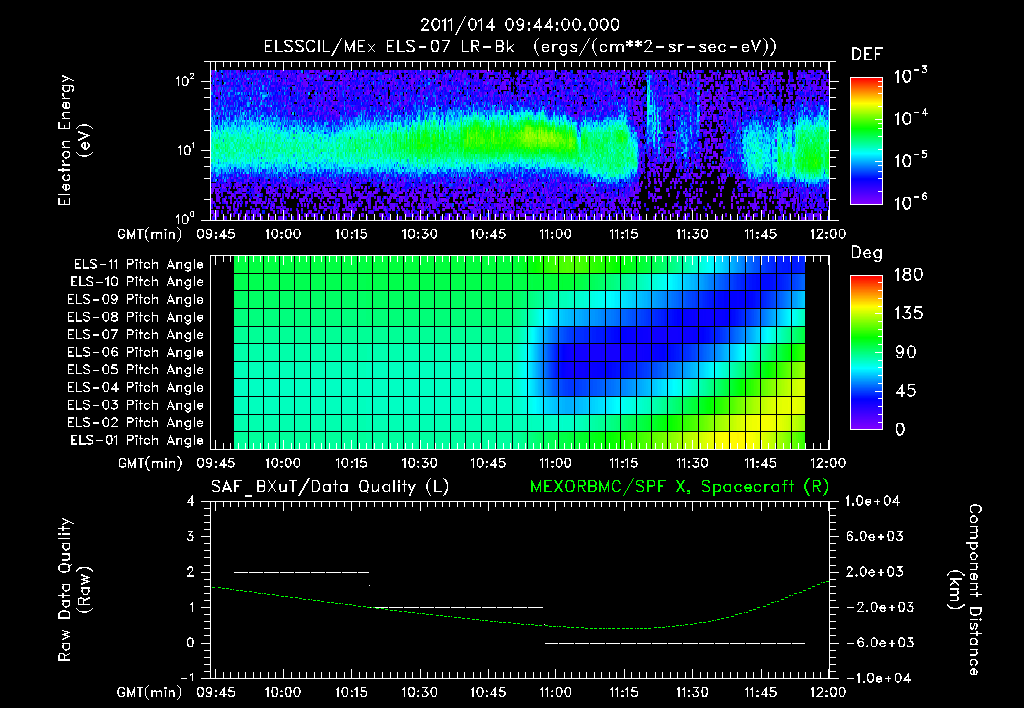
Task: Click the white data quality segment at level 2
Action: pos(301,572)
